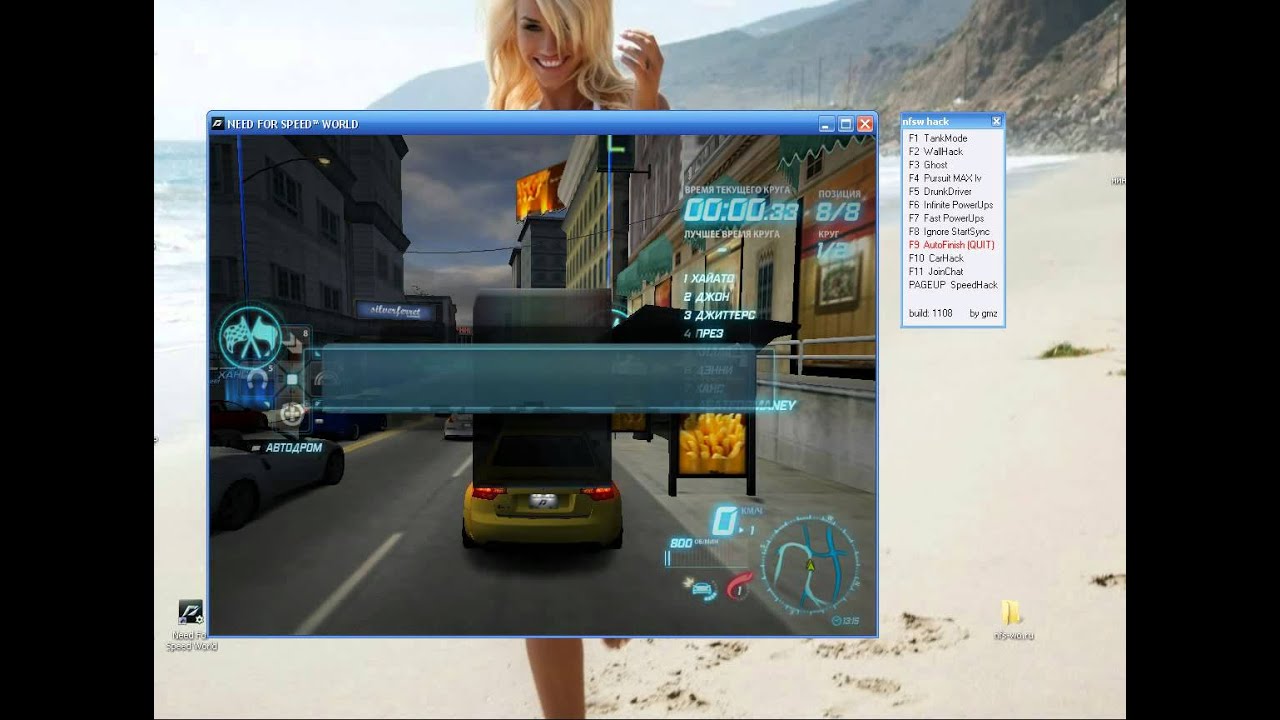Click racer name ПРЕЗ in standings
The height and width of the screenshot is (720, 1280).
[709, 333]
